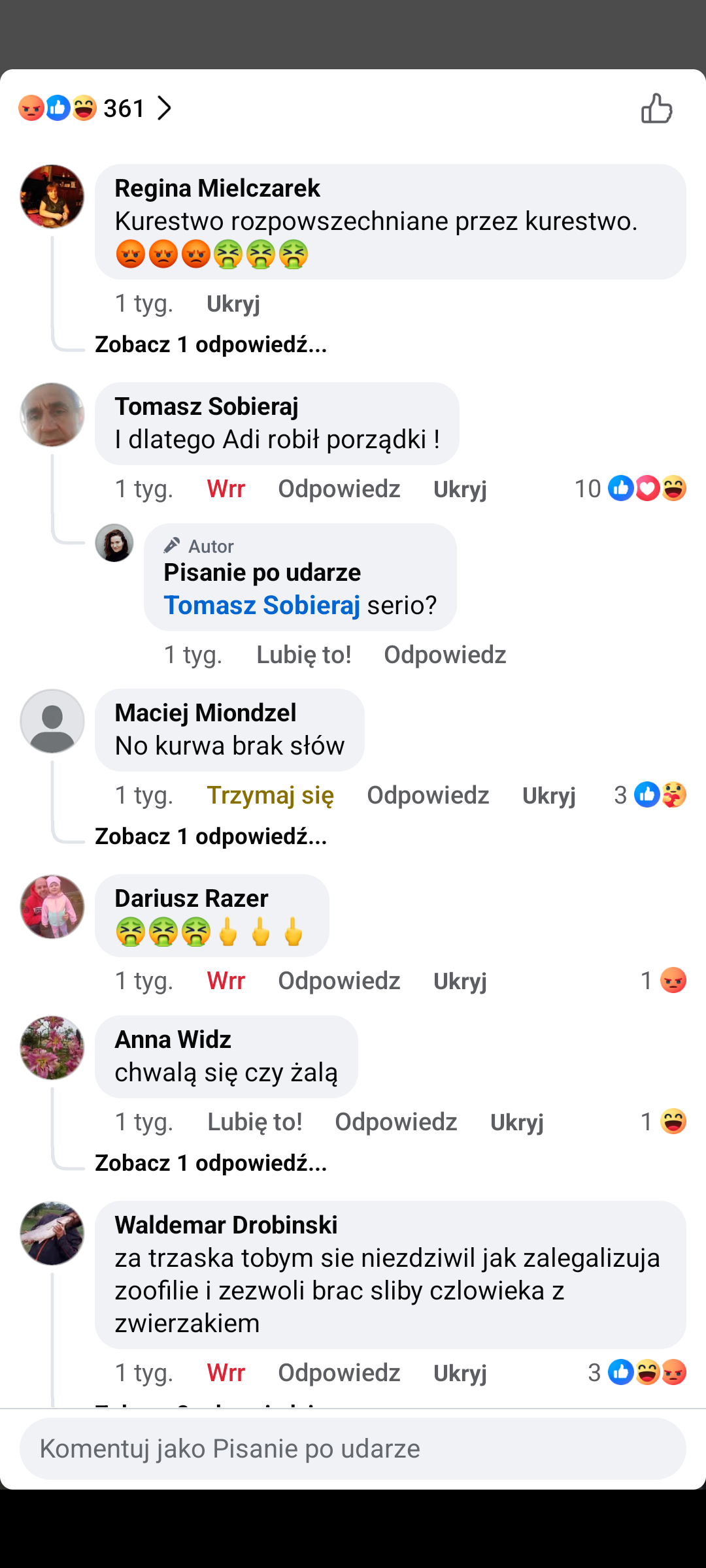Toggle the Wrr reaction on Tomasz Sobieraj's comment
This screenshot has height=1568, width=706.
pos(226,489)
